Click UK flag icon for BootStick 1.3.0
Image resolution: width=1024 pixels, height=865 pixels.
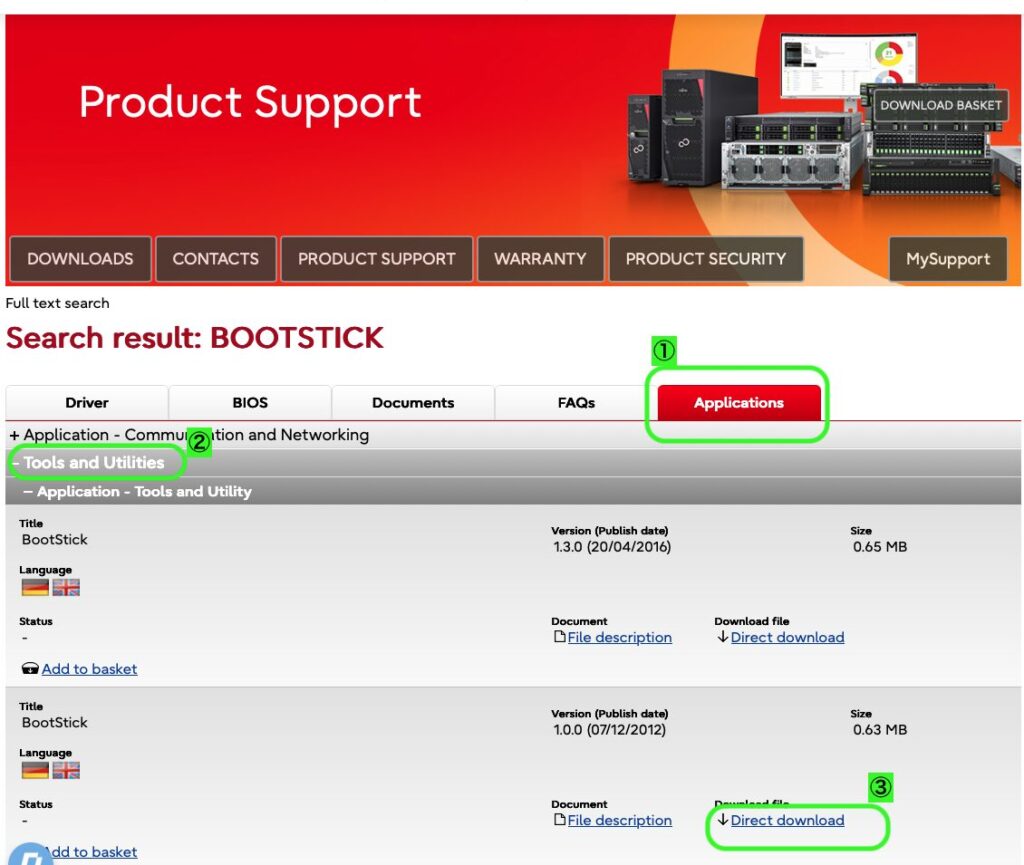point(66,587)
